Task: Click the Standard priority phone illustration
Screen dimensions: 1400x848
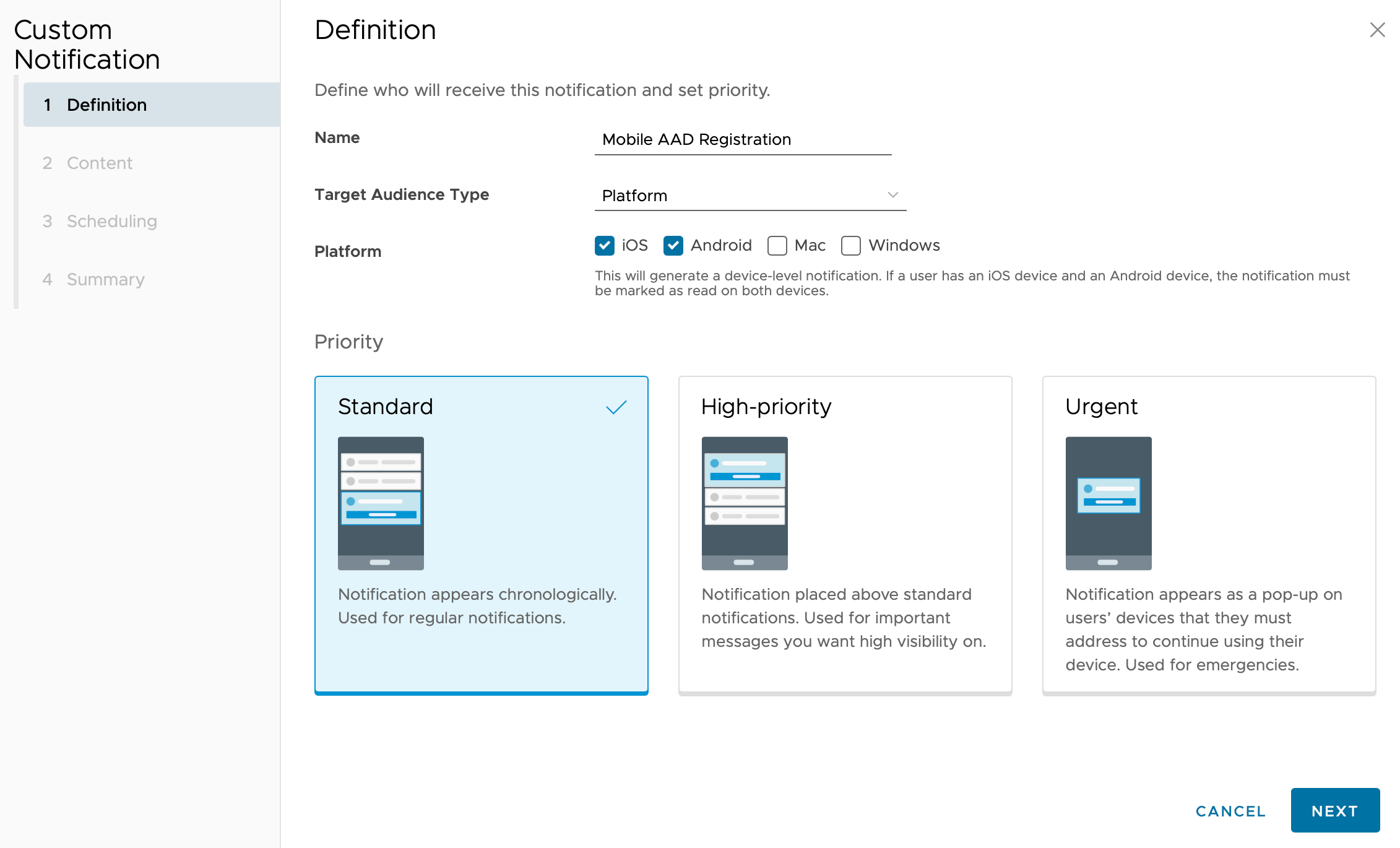Action: tap(381, 503)
